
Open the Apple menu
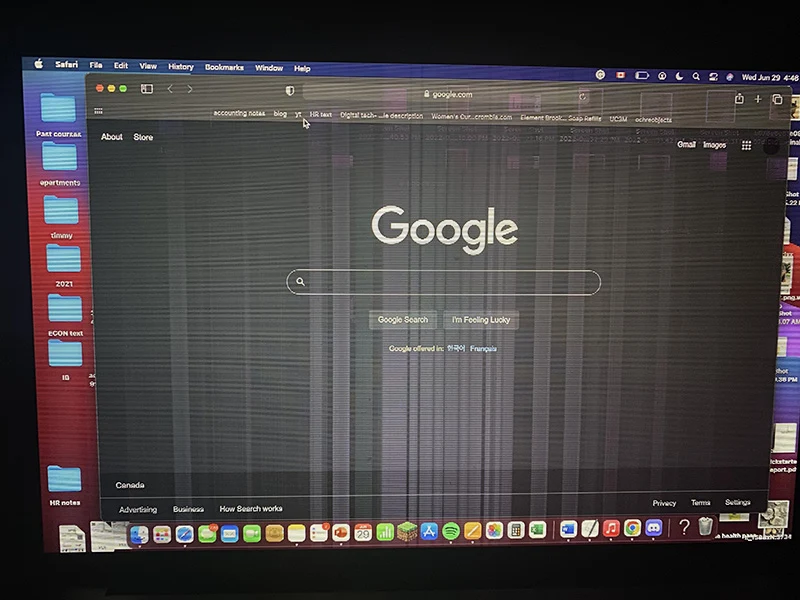[x=39, y=64]
